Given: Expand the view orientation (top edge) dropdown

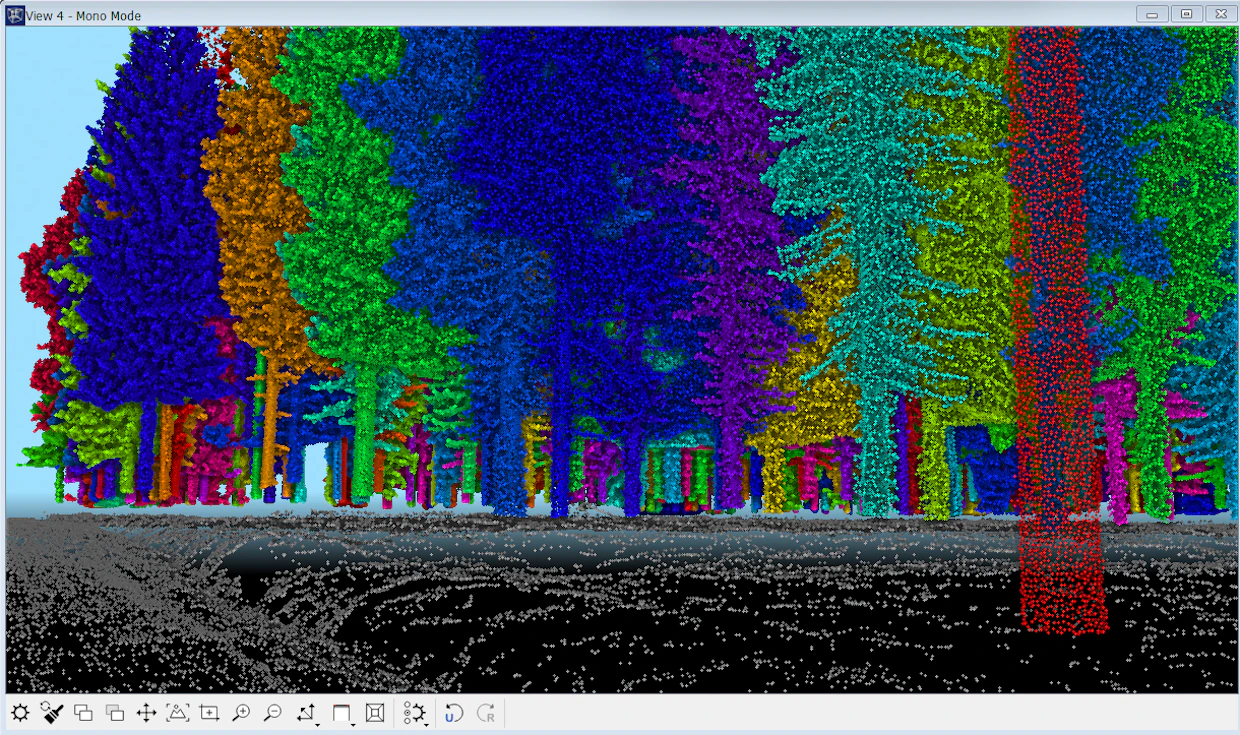Looking at the screenshot, I should [x=343, y=713].
